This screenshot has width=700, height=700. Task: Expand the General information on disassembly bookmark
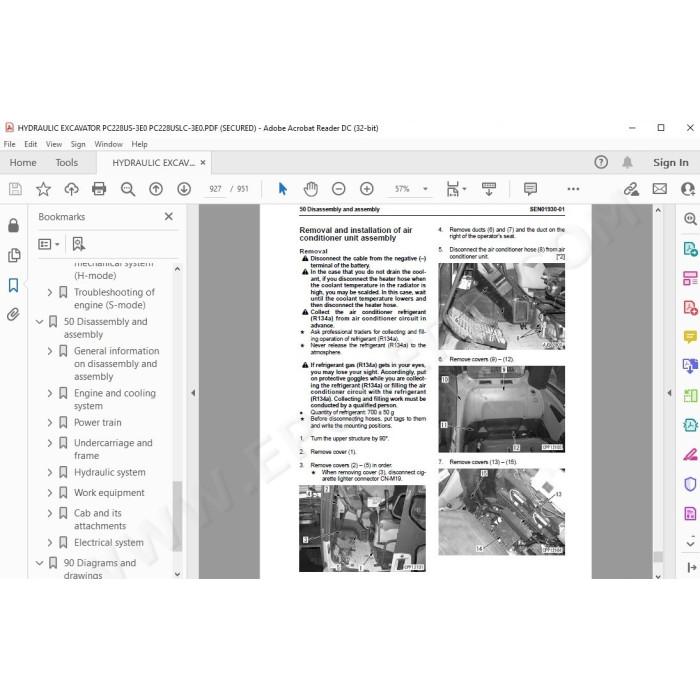[x=50, y=351]
